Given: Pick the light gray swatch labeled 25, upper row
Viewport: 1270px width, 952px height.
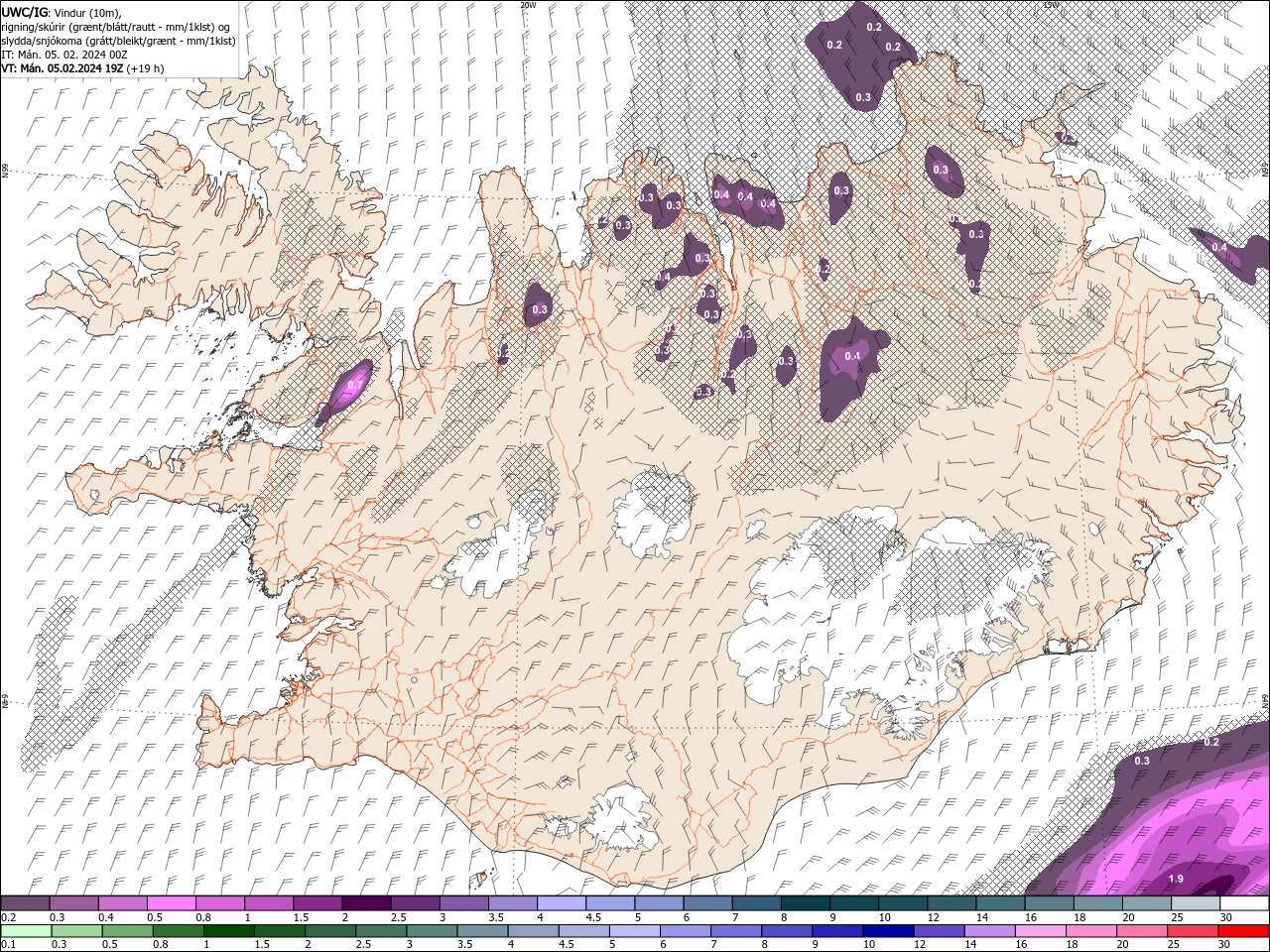Looking at the screenshot, I should 1195,903.
